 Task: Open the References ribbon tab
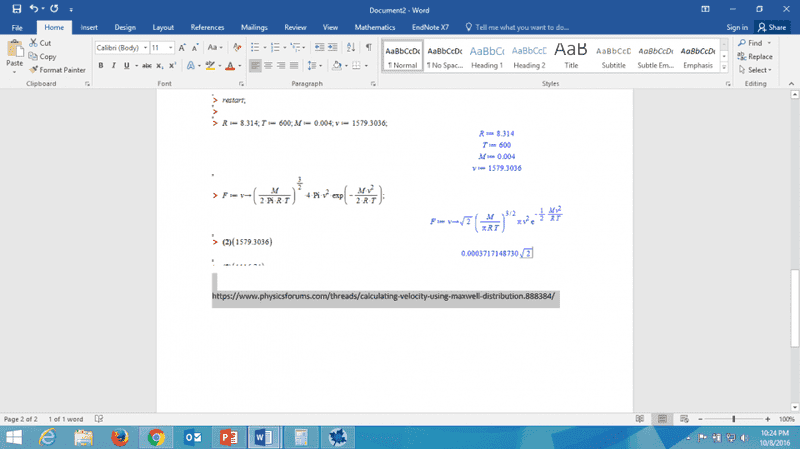tap(207, 28)
